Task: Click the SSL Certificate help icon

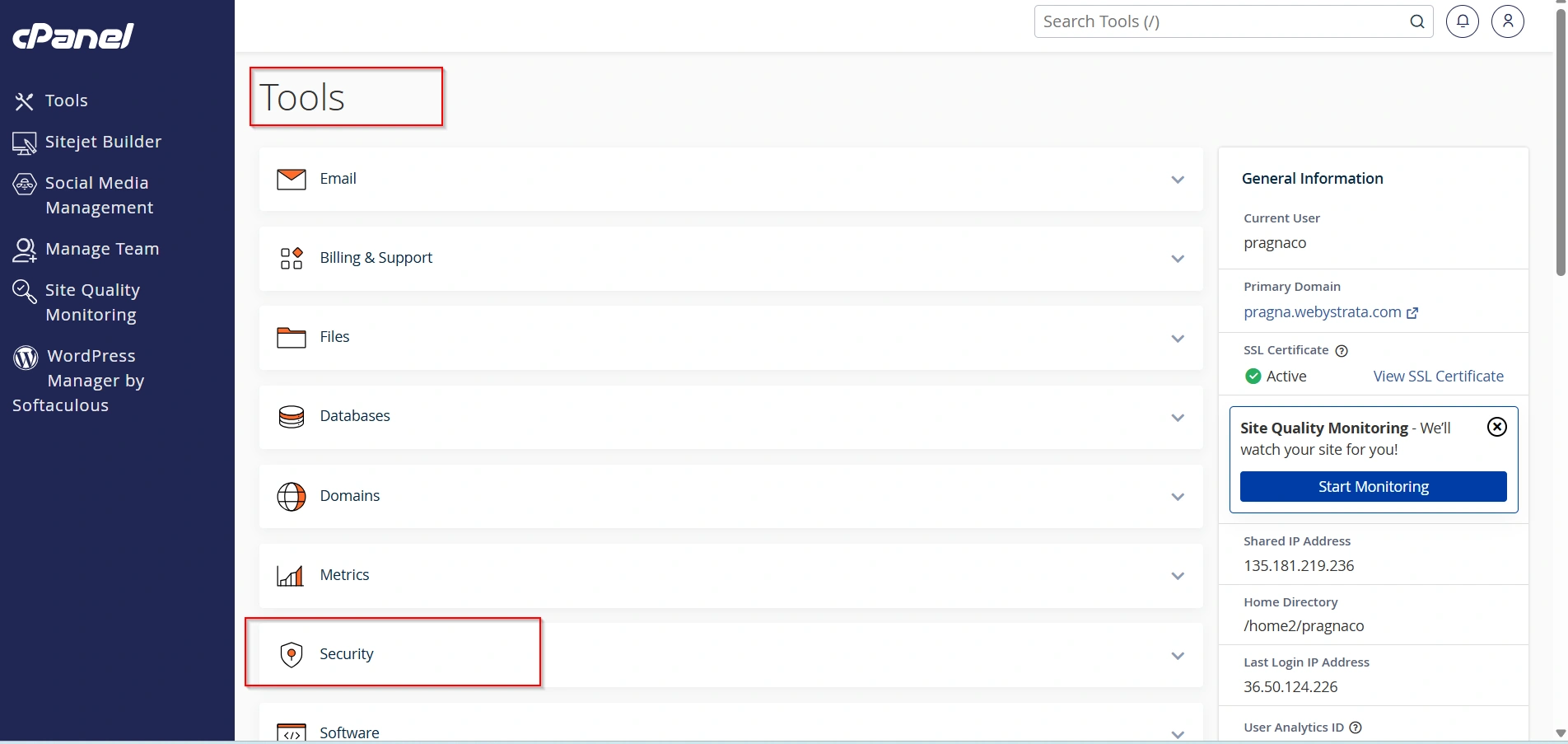Action: tap(1342, 351)
